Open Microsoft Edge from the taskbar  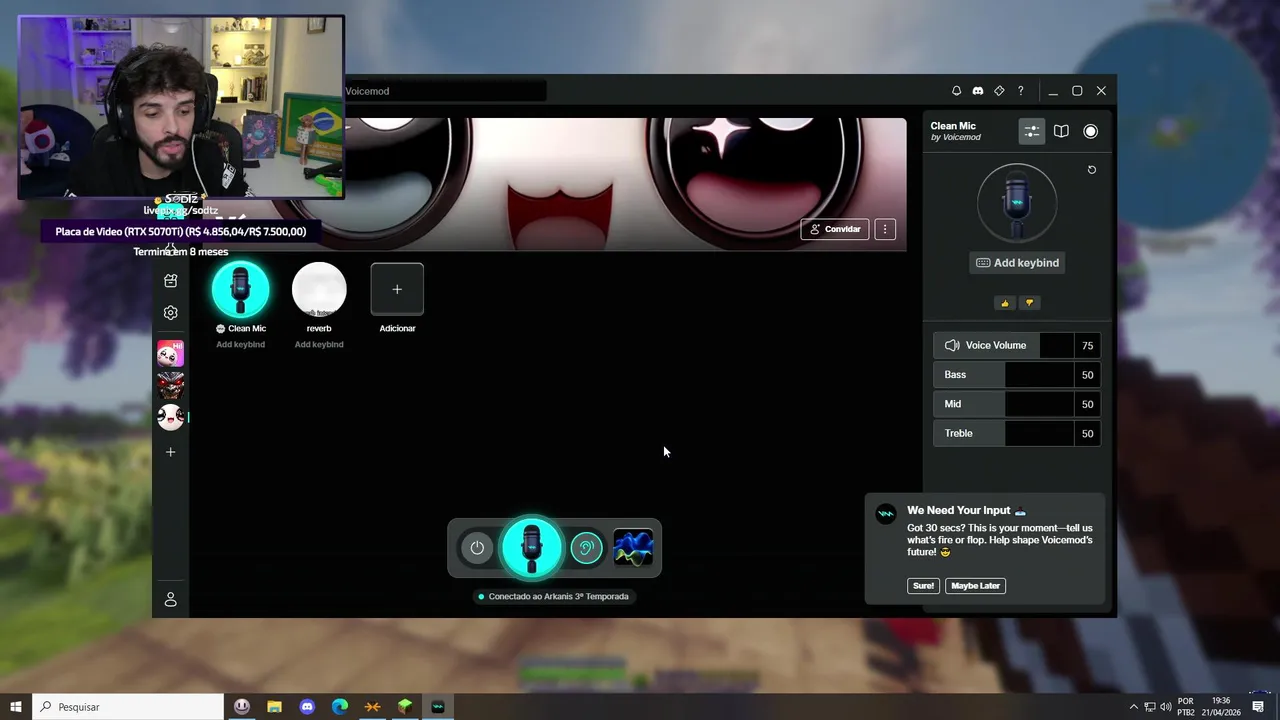[x=340, y=707]
